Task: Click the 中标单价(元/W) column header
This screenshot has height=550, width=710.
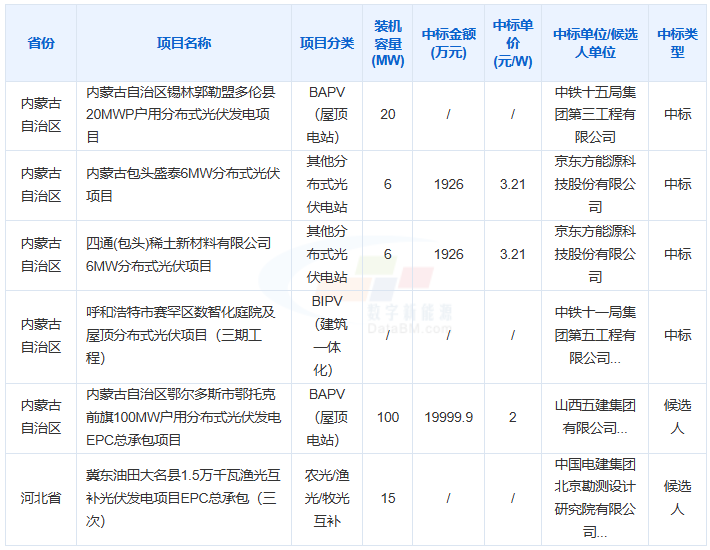Action: 513,43
